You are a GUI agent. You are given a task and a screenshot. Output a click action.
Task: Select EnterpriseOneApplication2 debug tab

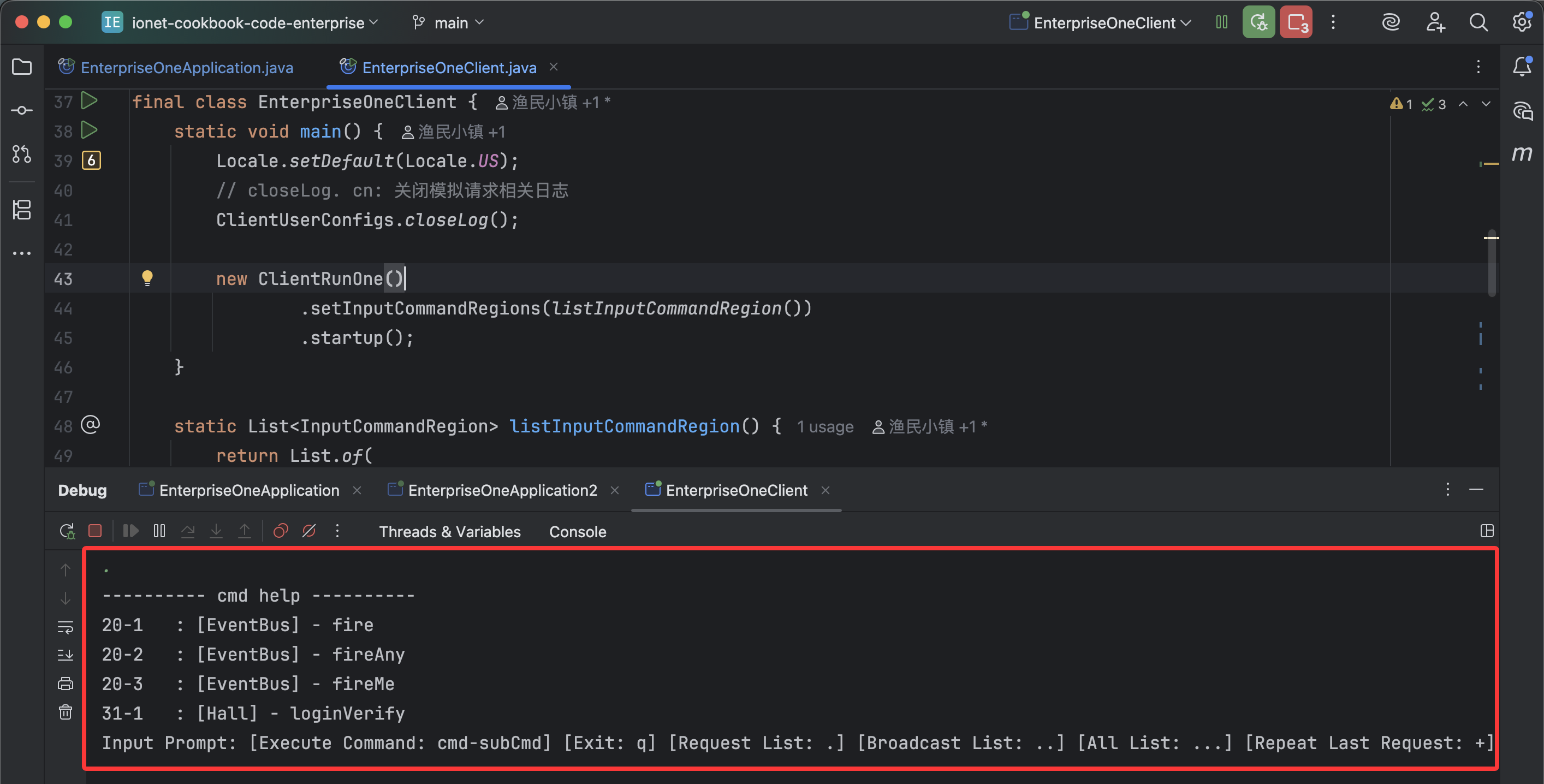click(x=502, y=490)
